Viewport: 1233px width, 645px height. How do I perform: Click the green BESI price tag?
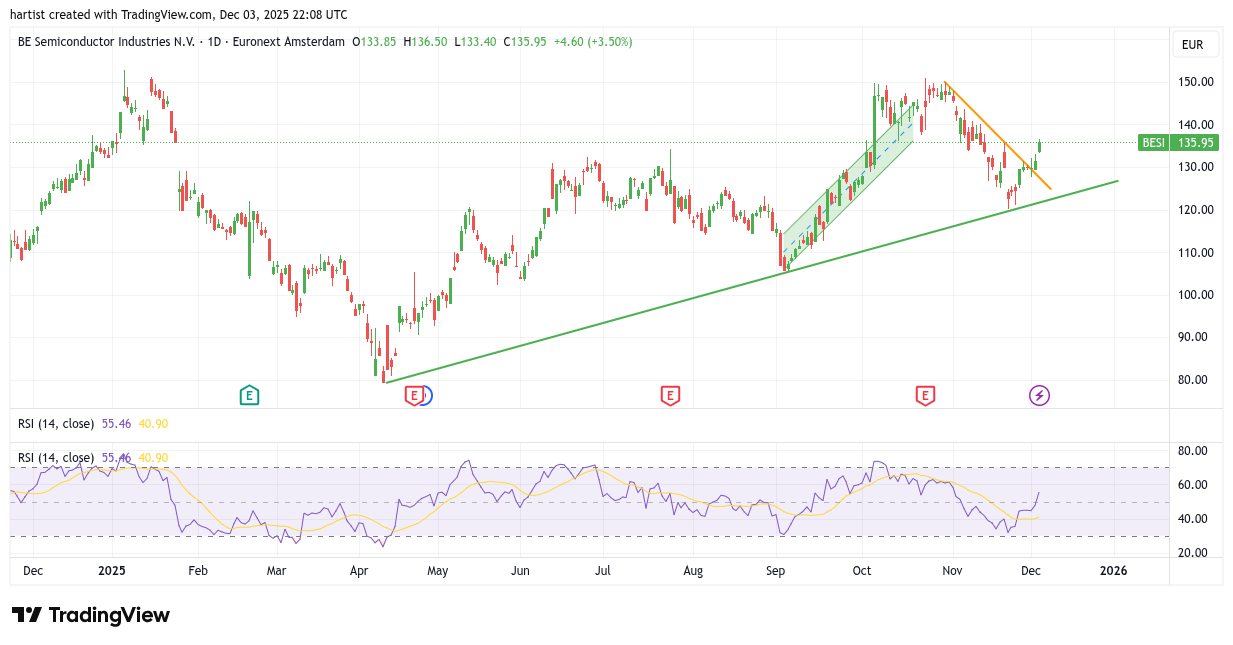[x=1154, y=143]
